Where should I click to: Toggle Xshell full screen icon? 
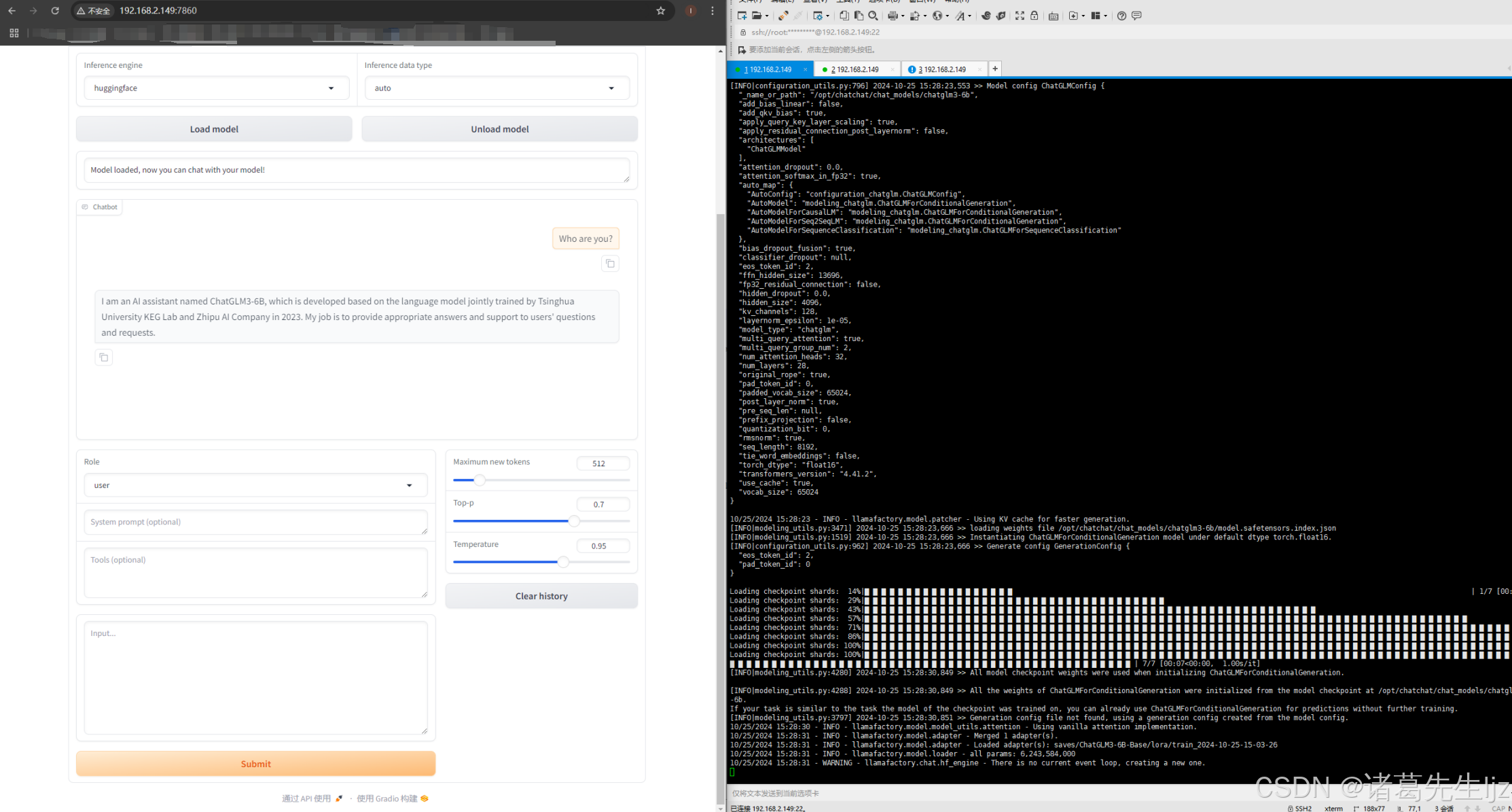(1020, 16)
